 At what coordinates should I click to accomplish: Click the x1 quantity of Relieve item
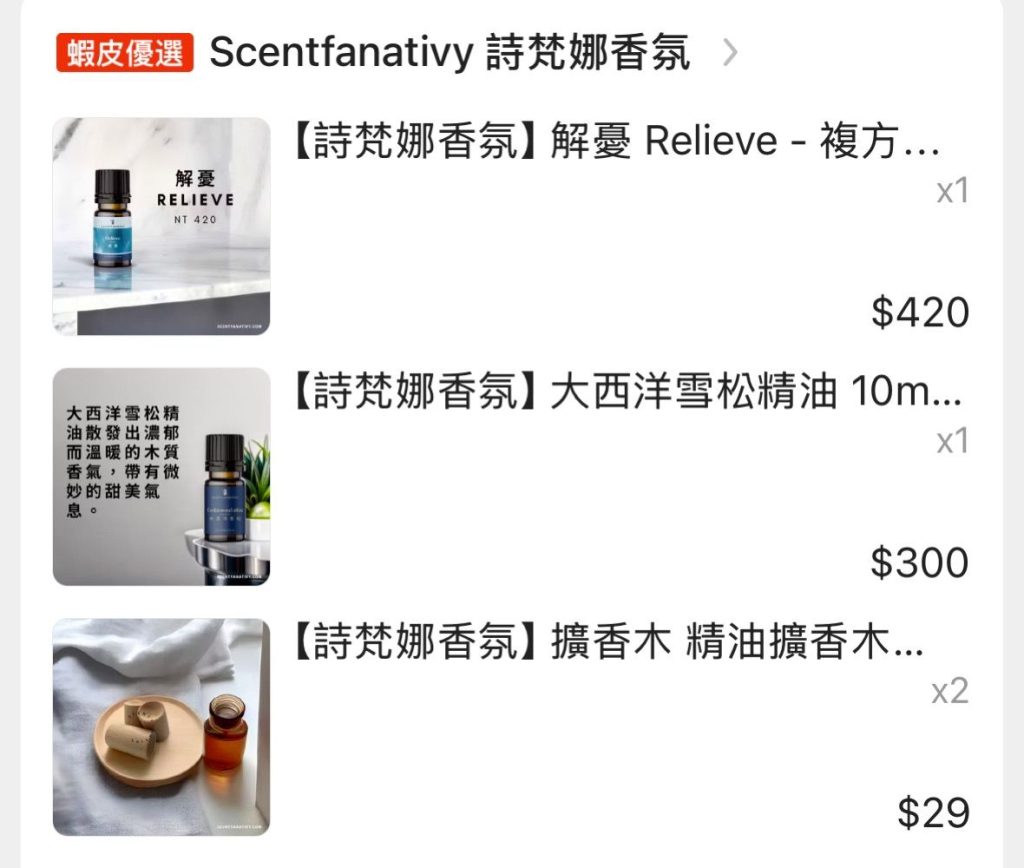coord(953,191)
